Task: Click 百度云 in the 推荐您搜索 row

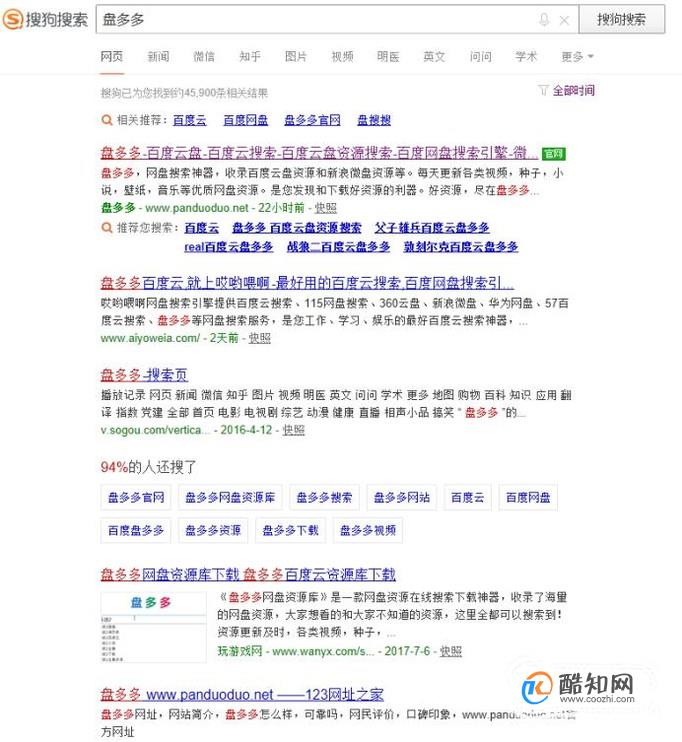Action: click(x=202, y=228)
